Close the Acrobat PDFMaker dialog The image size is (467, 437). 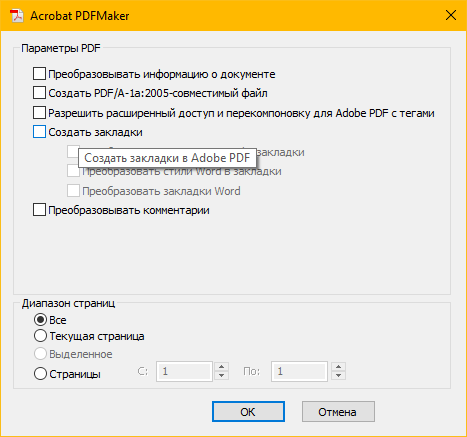point(451,15)
